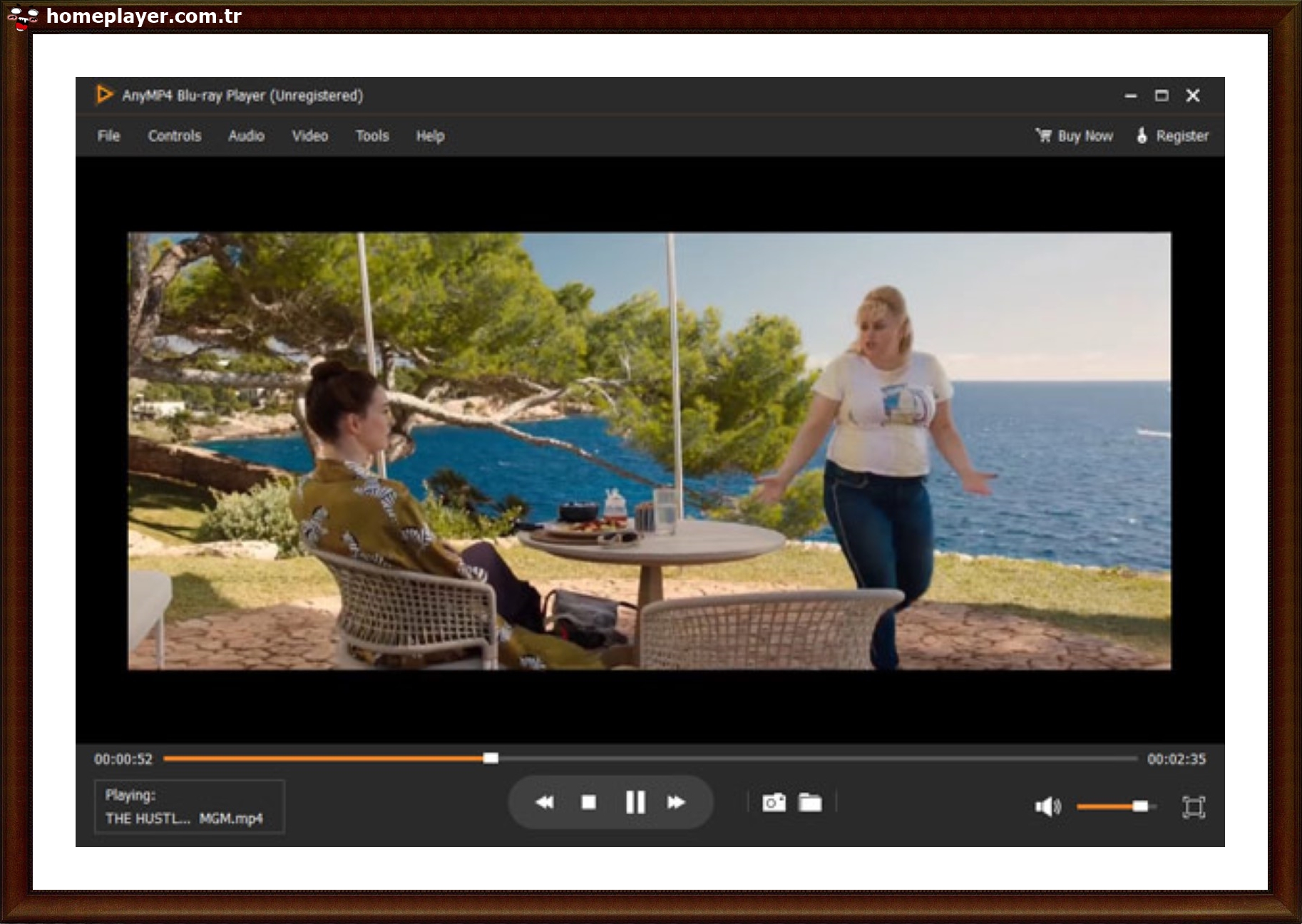The image size is (1302, 924).
Task: Click the Playing file name panel
Action: tap(189, 807)
